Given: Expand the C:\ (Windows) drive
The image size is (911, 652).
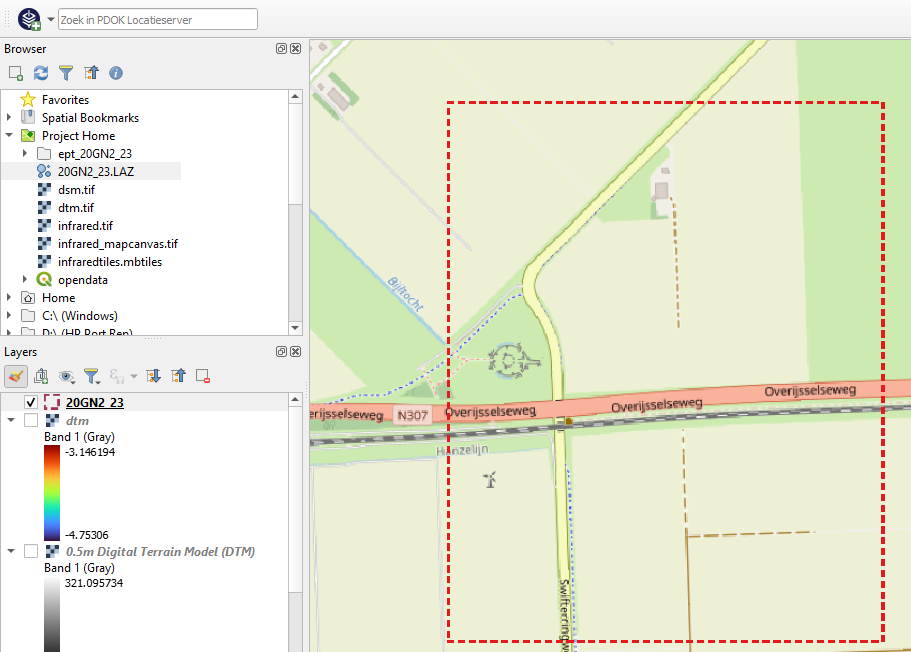Looking at the screenshot, I should pos(9,316).
